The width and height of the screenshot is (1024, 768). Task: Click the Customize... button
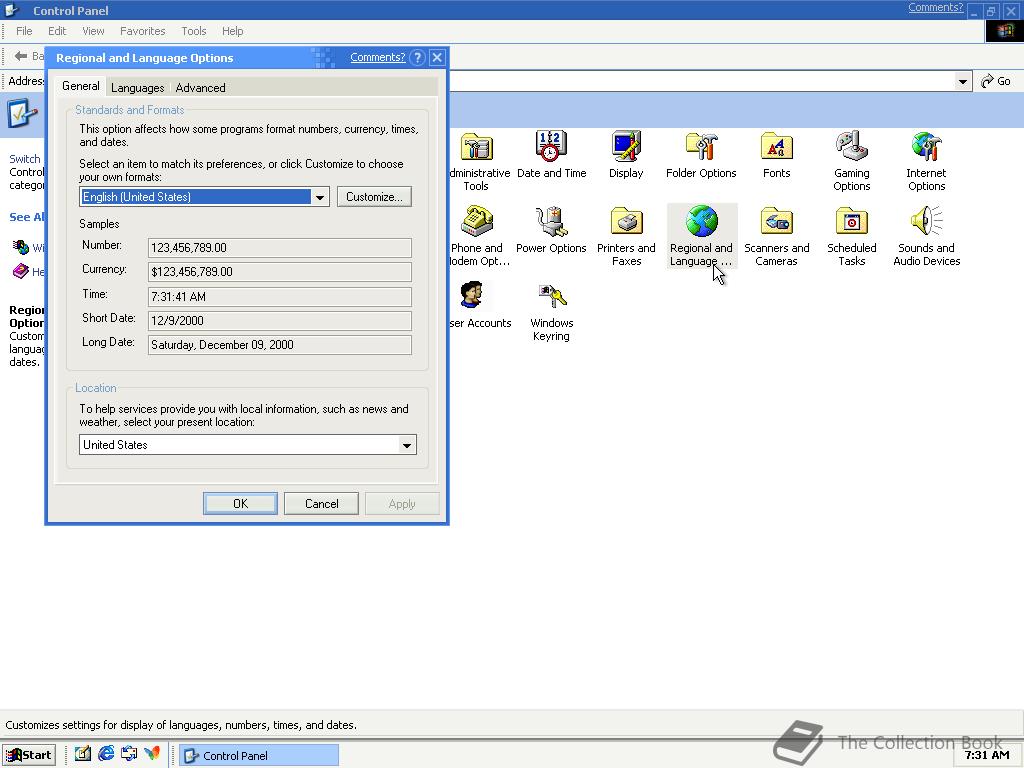[x=374, y=197]
